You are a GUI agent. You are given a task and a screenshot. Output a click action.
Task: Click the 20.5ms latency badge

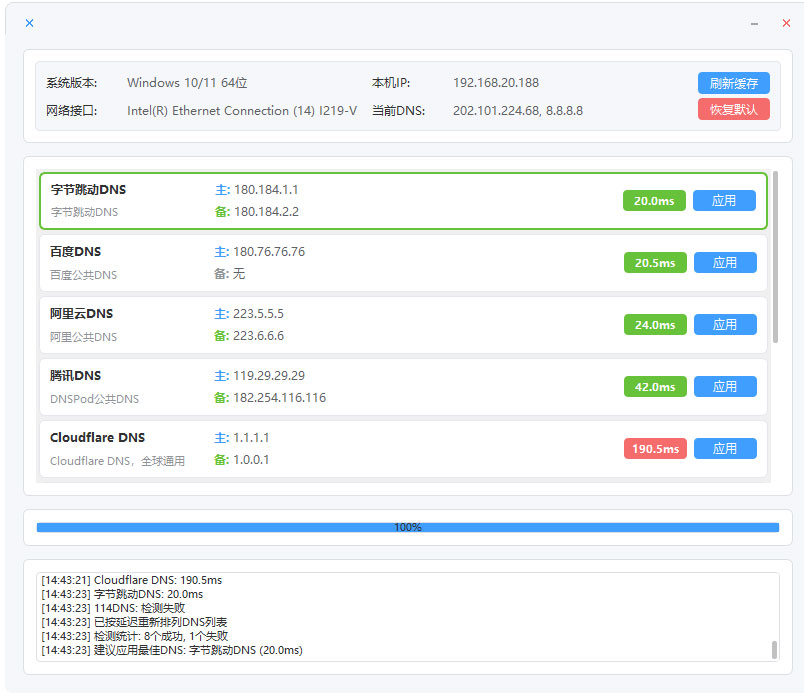655,263
